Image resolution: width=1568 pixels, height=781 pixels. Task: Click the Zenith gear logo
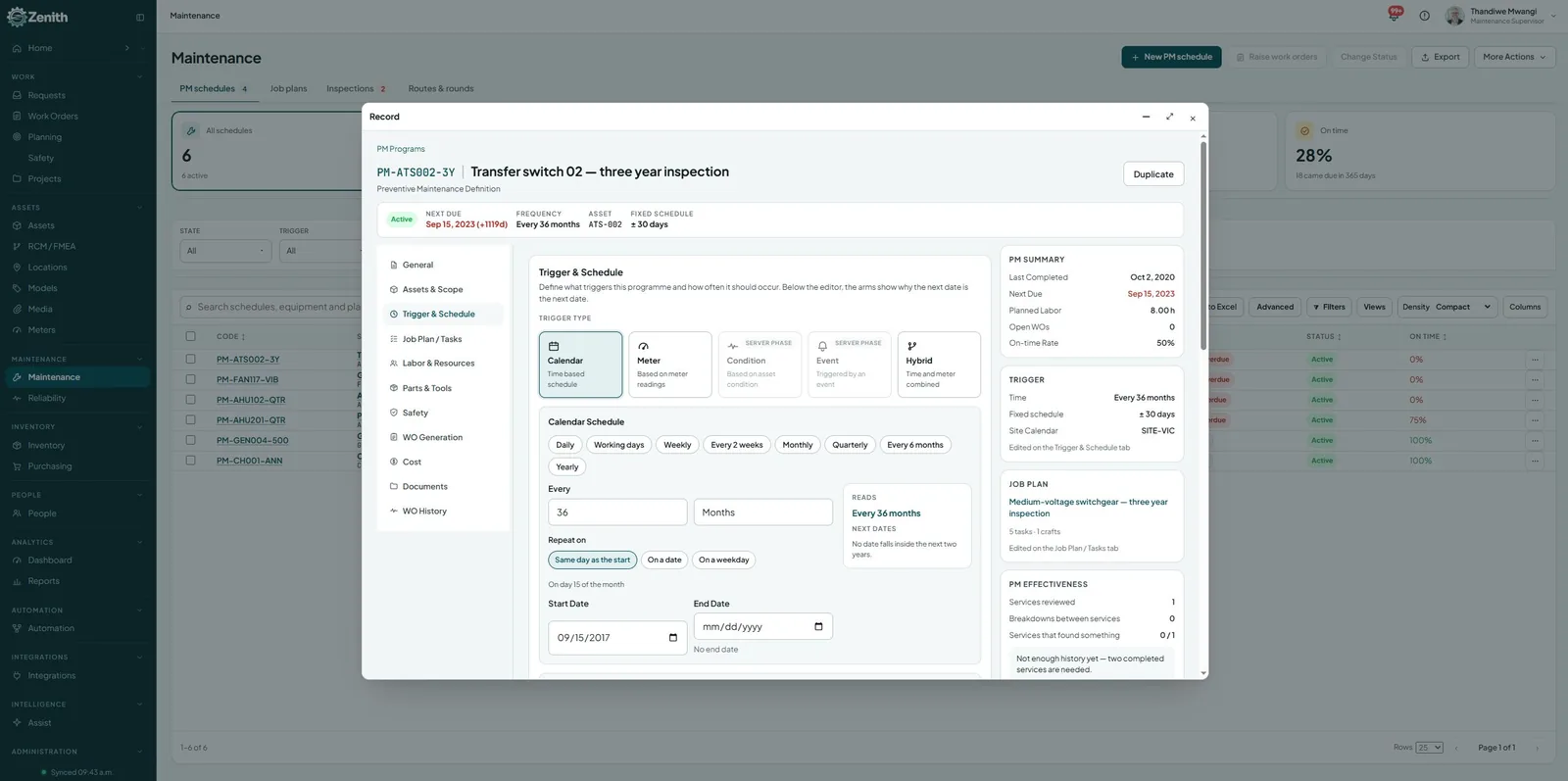pos(17,17)
